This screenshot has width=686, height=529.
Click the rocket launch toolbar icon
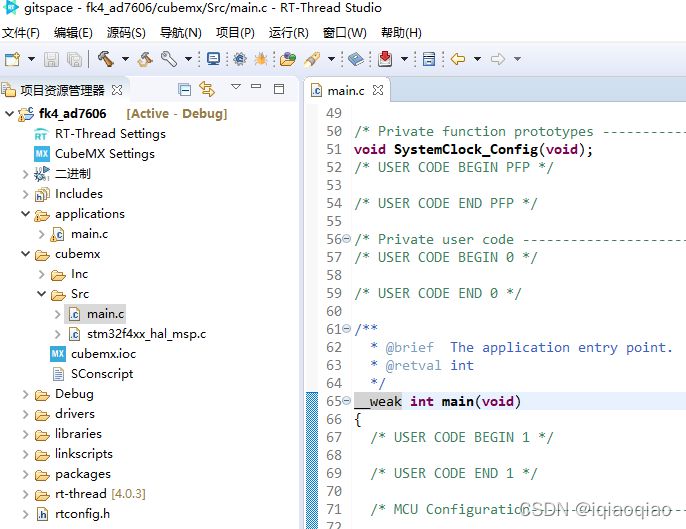pyautogui.click(x=312, y=59)
